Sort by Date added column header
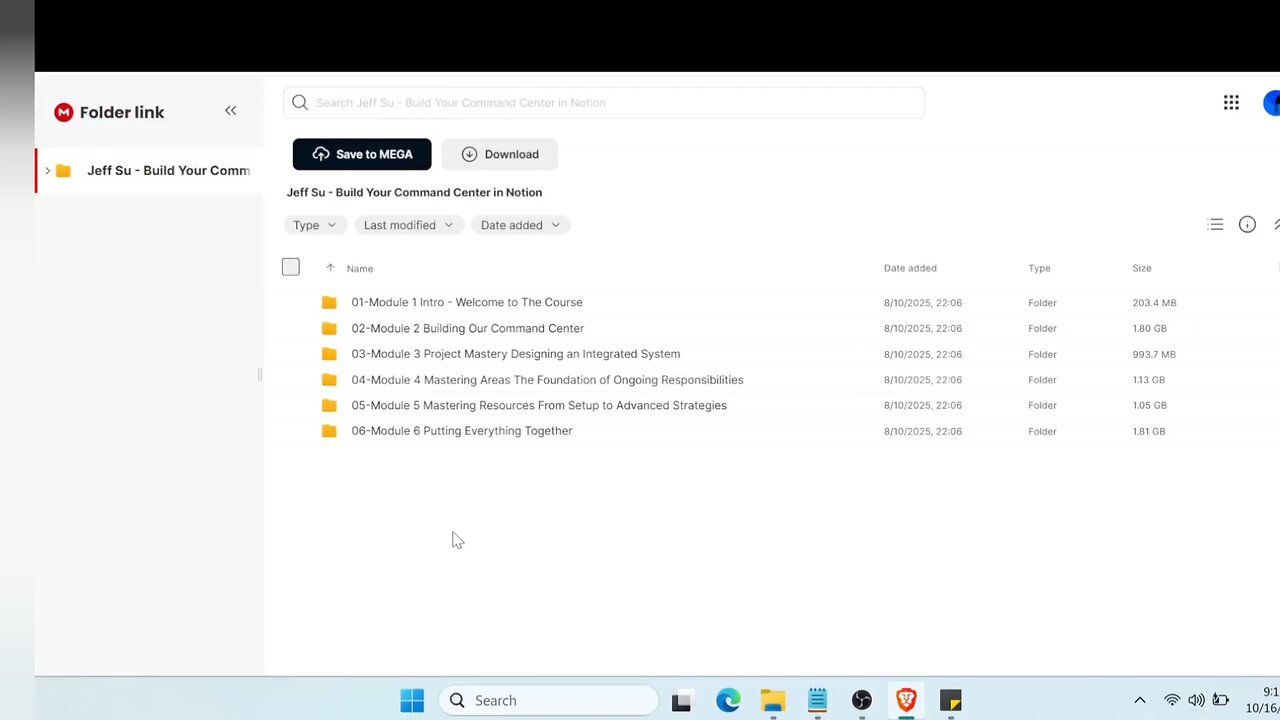Viewport: 1280px width, 720px height. point(910,268)
